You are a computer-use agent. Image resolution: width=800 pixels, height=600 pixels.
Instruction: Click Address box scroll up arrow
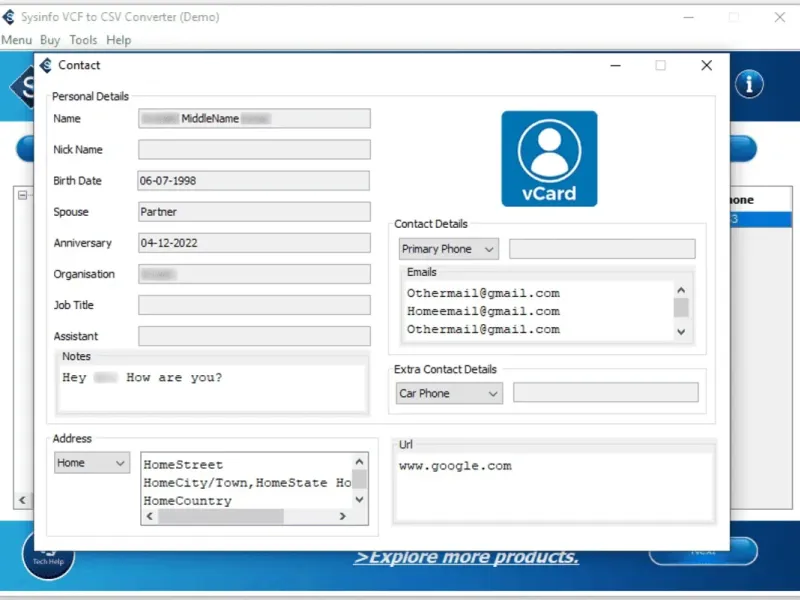click(x=359, y=462)
